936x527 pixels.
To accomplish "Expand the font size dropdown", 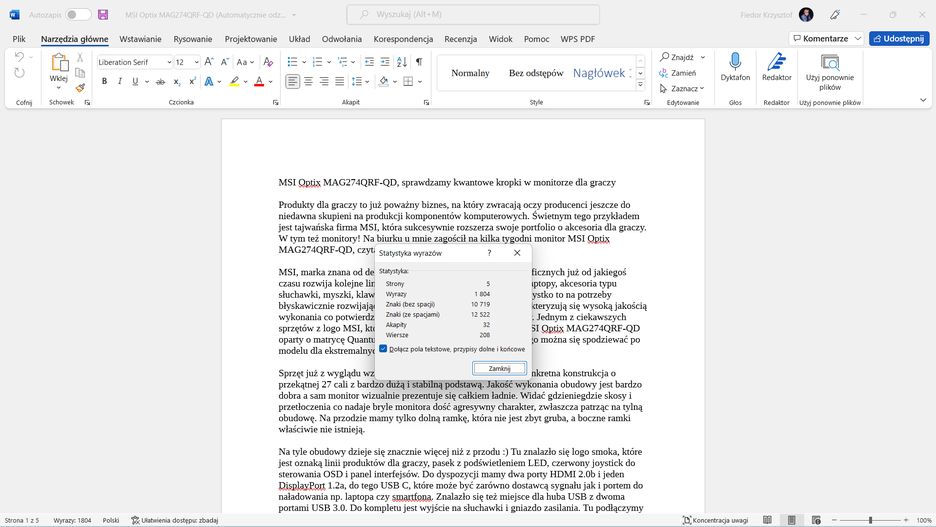I will point(196,62).
